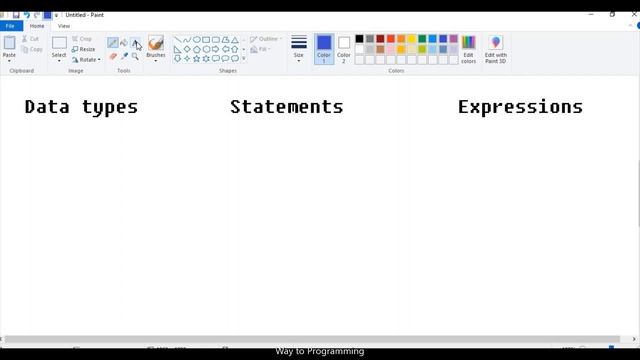Choose the Right arrow shape

pyautogui.click(x=216, y=49)
